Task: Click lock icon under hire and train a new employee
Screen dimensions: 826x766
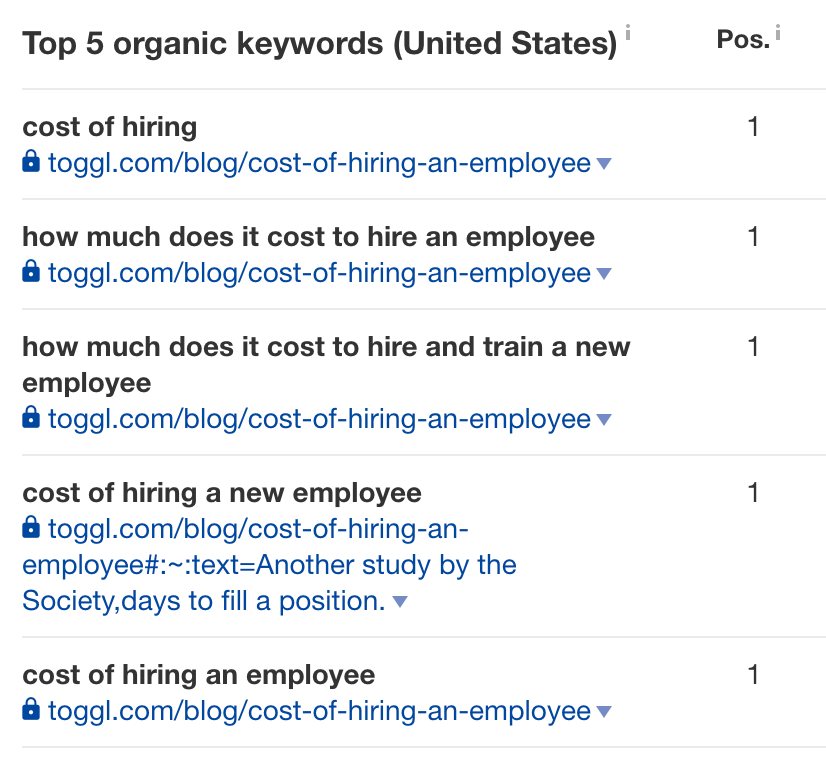Action: tap(31, 417)
